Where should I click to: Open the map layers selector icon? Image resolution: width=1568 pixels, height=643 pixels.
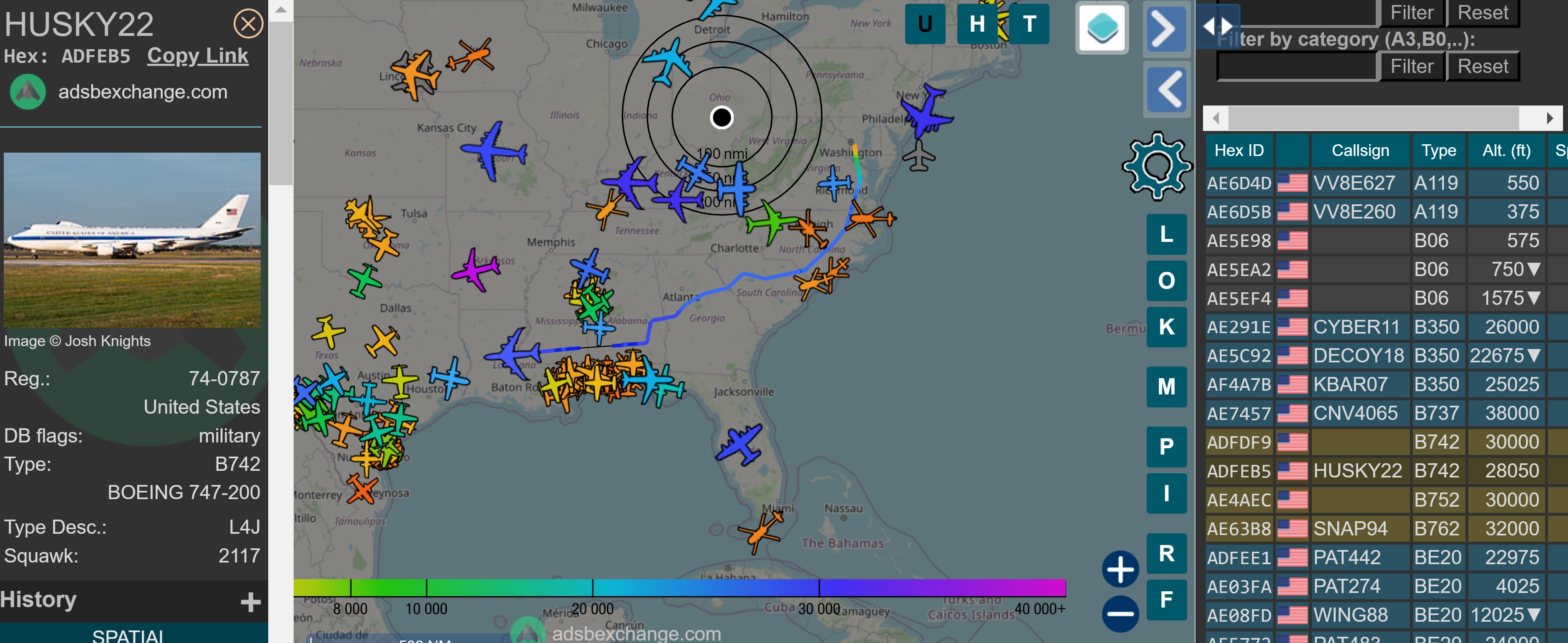pyautogui.click(x=1102, y=28)
